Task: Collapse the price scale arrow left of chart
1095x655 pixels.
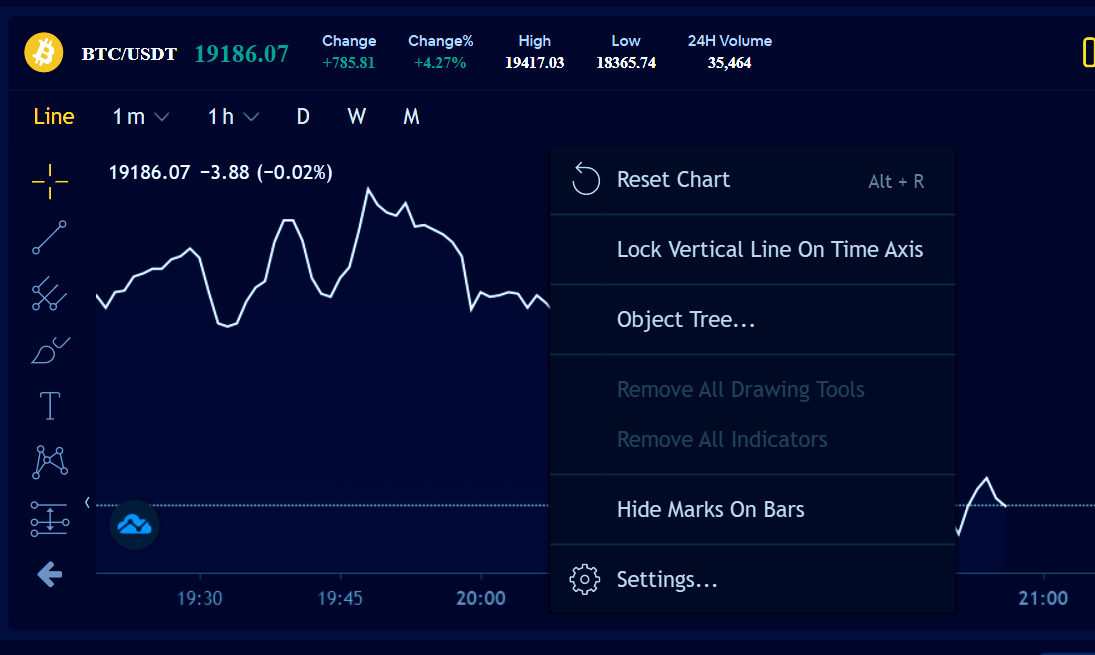Action: pos(87,502)
